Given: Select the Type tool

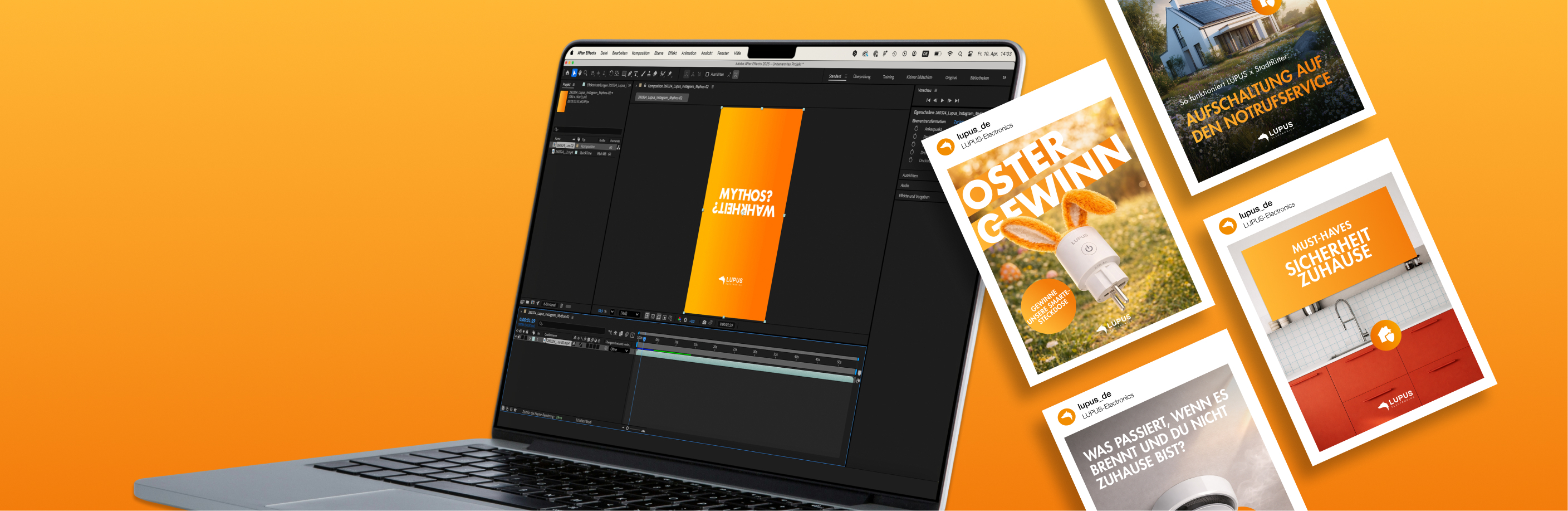Looking at the screenshot, I should (x=636, y=74).
